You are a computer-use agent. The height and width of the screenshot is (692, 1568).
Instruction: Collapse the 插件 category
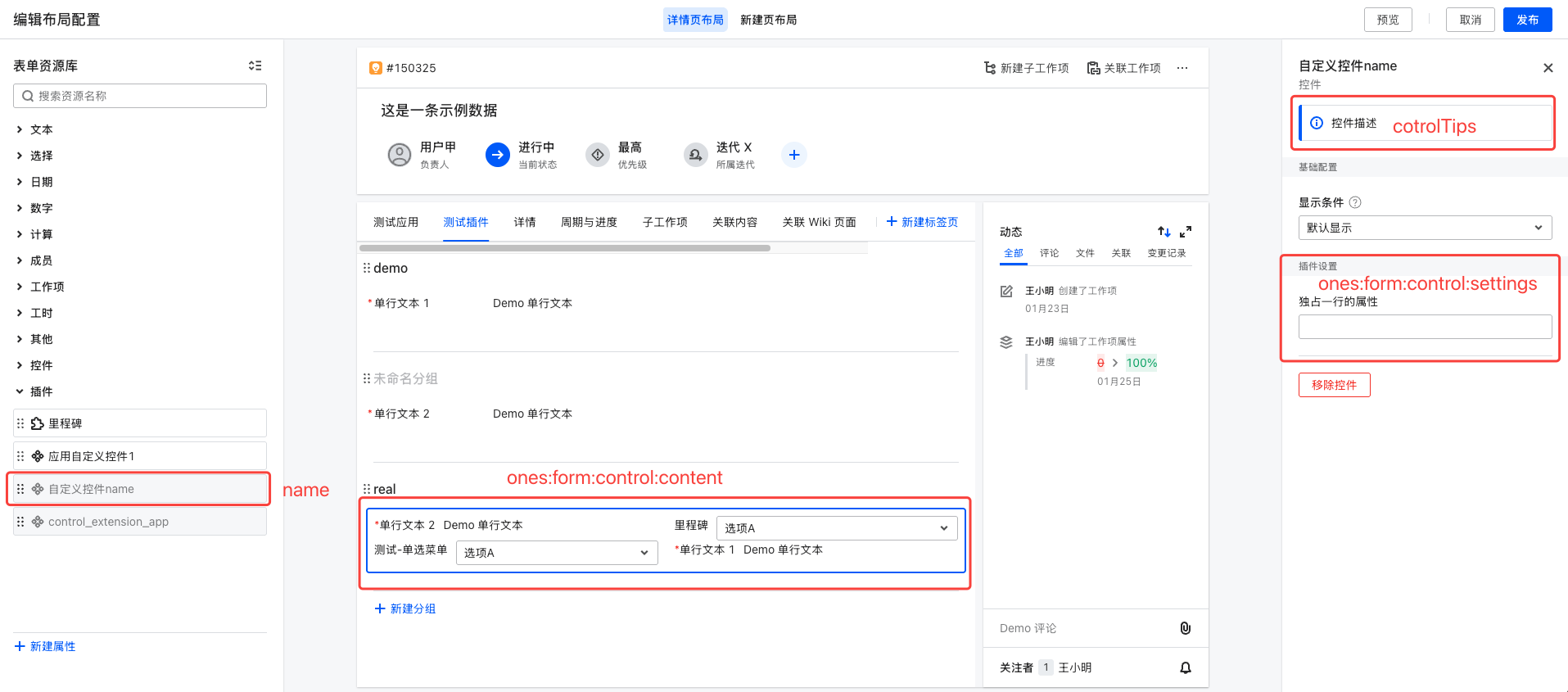click(x=20, y=391)
